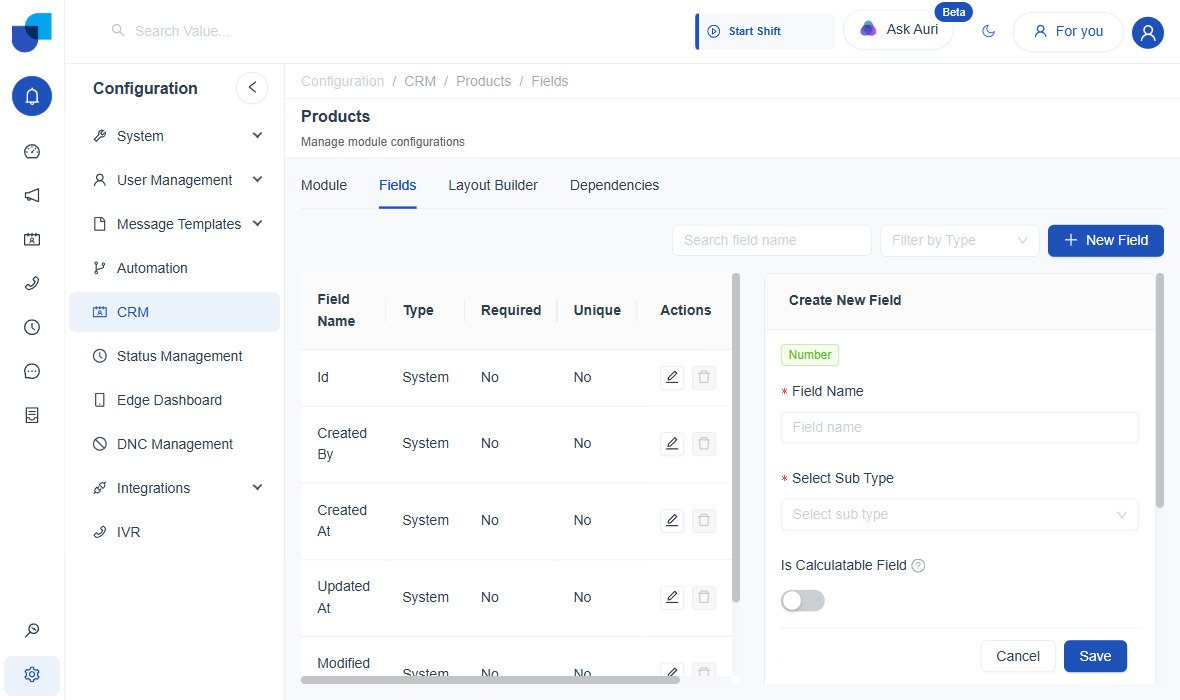1180x700 pixels.
Task: Click the Is Calculatable Field help icon
Action: coord(918,566)
